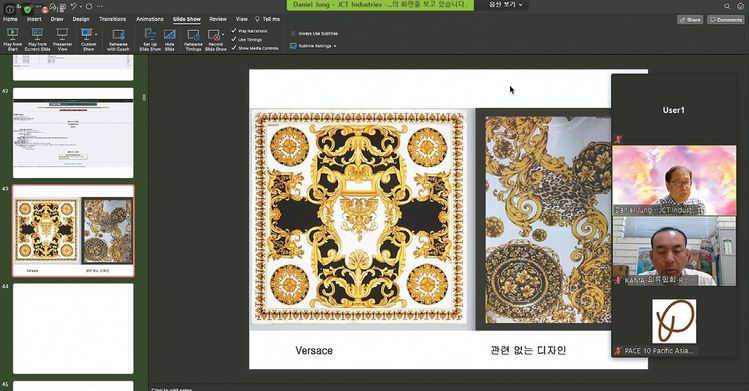Image resolution: width=749 pixels, height=391 pixels.
Task: Switch to the Insert tab
Action: (x=34, y=19)
